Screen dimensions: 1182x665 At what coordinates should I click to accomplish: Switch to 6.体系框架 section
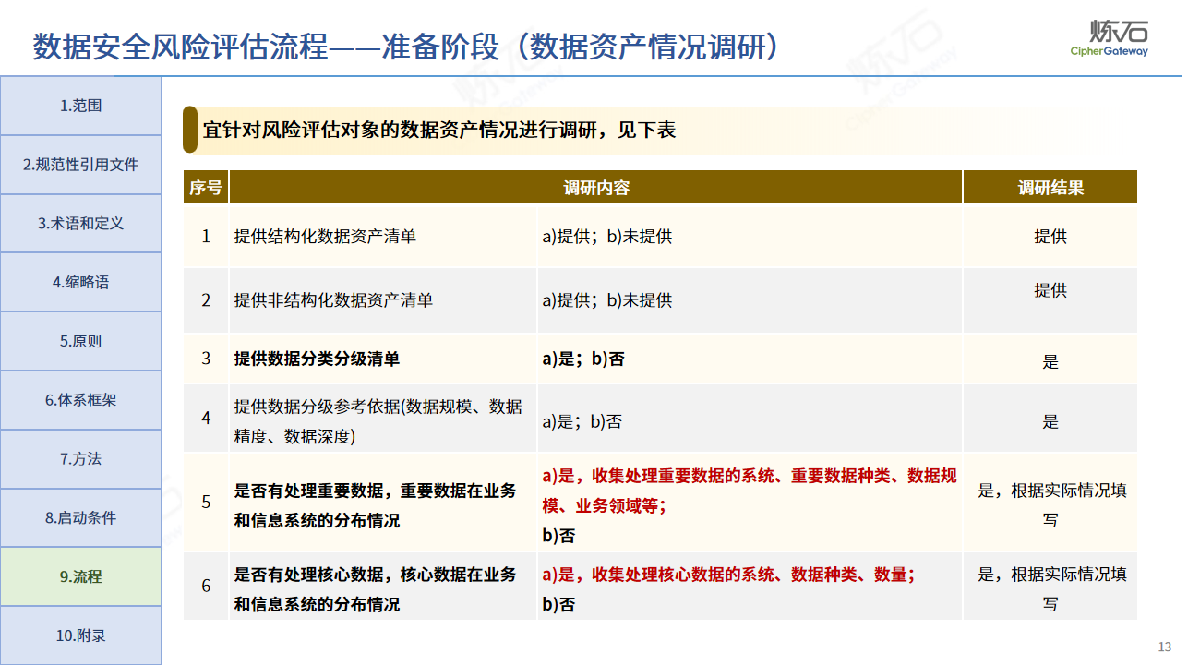point(81,400)
